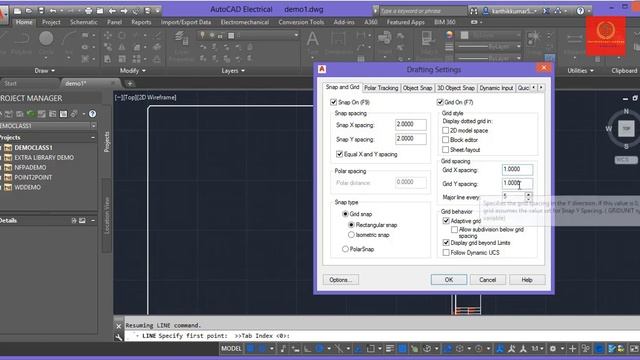Click the green refresh icon in Project Manager
The height and width of the screenshot is (360, 640).
coord(30,114)
